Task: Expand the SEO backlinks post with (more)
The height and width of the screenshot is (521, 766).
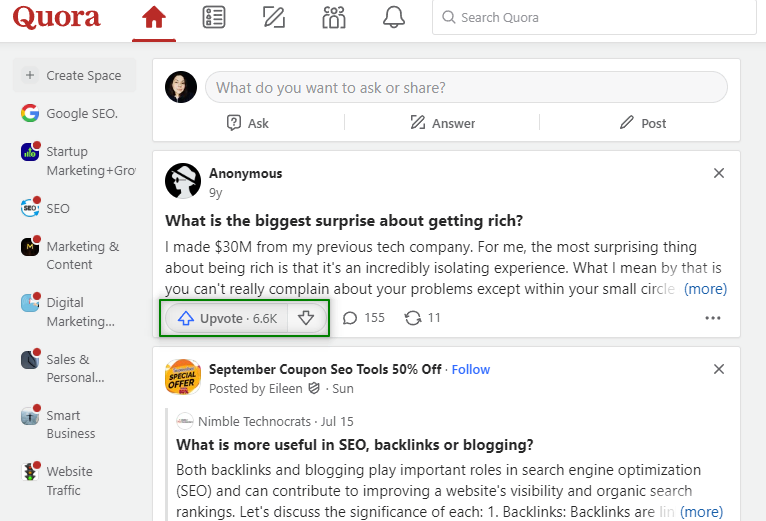Action: point(701,511)
